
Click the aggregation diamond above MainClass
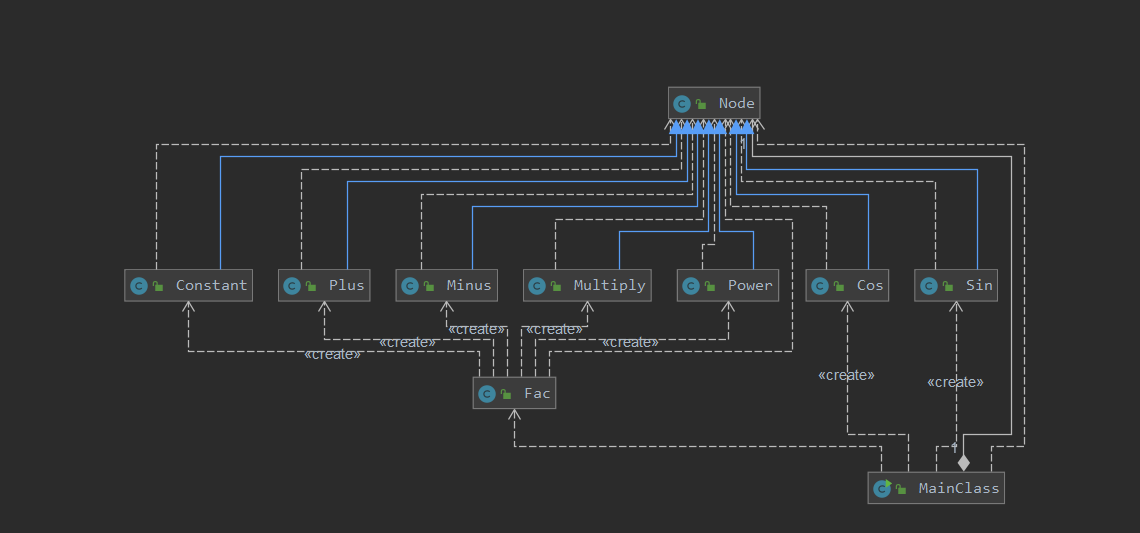[964, 462]
